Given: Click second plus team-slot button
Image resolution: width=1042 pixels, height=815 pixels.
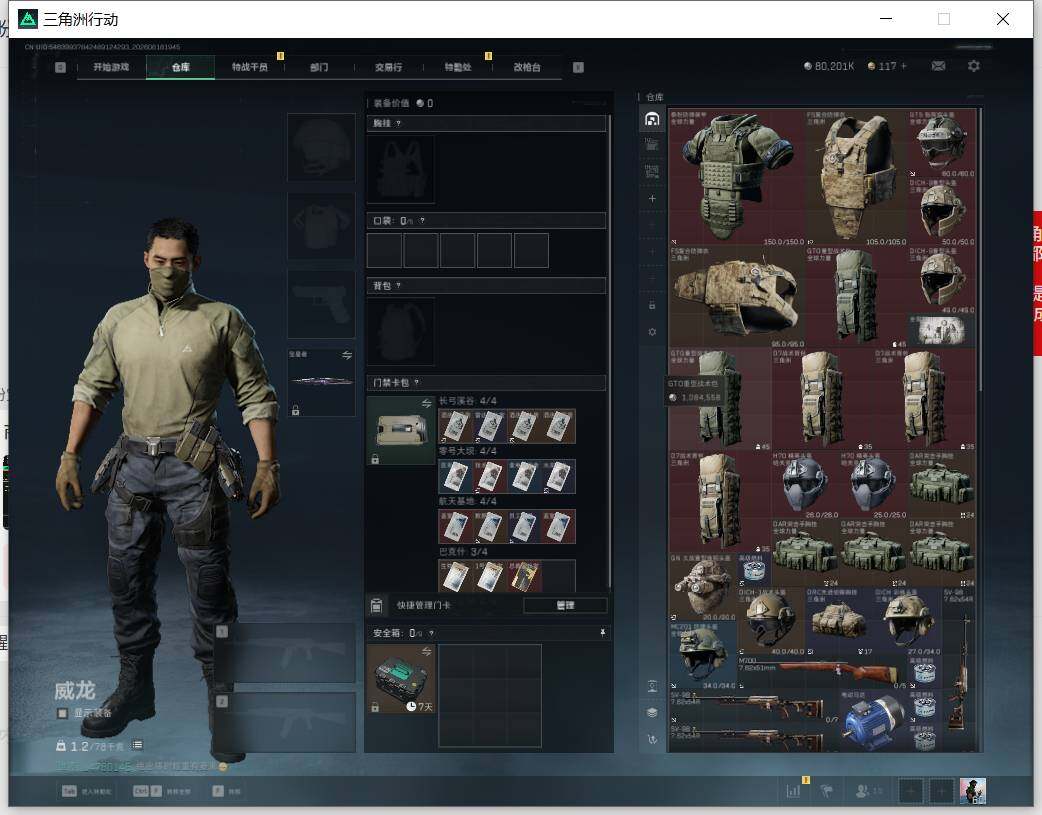Looking at the screenshot, I should pos(941,791).
